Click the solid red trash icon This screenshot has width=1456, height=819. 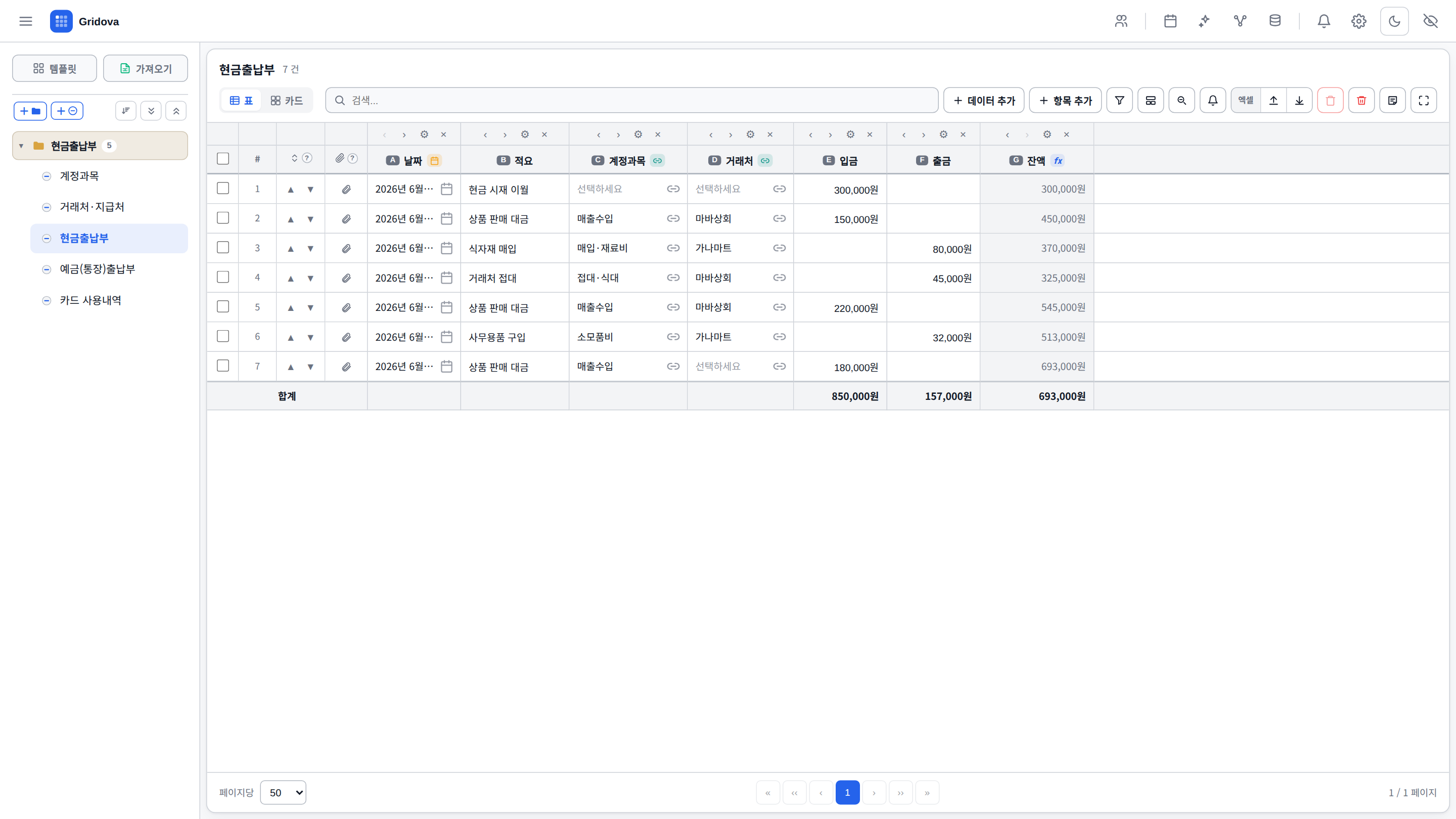point(1361,101)
